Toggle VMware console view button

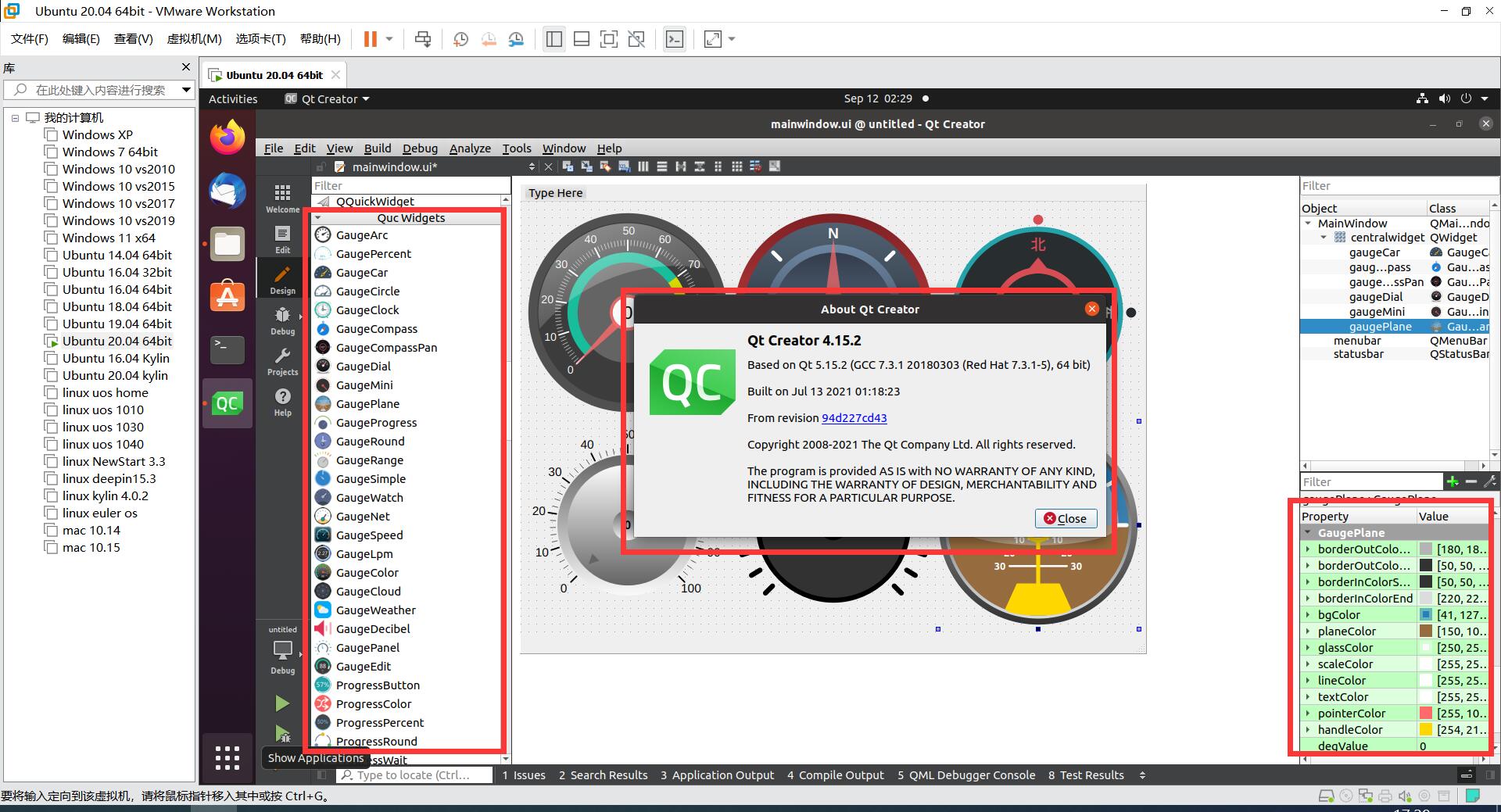coord(675,39)
